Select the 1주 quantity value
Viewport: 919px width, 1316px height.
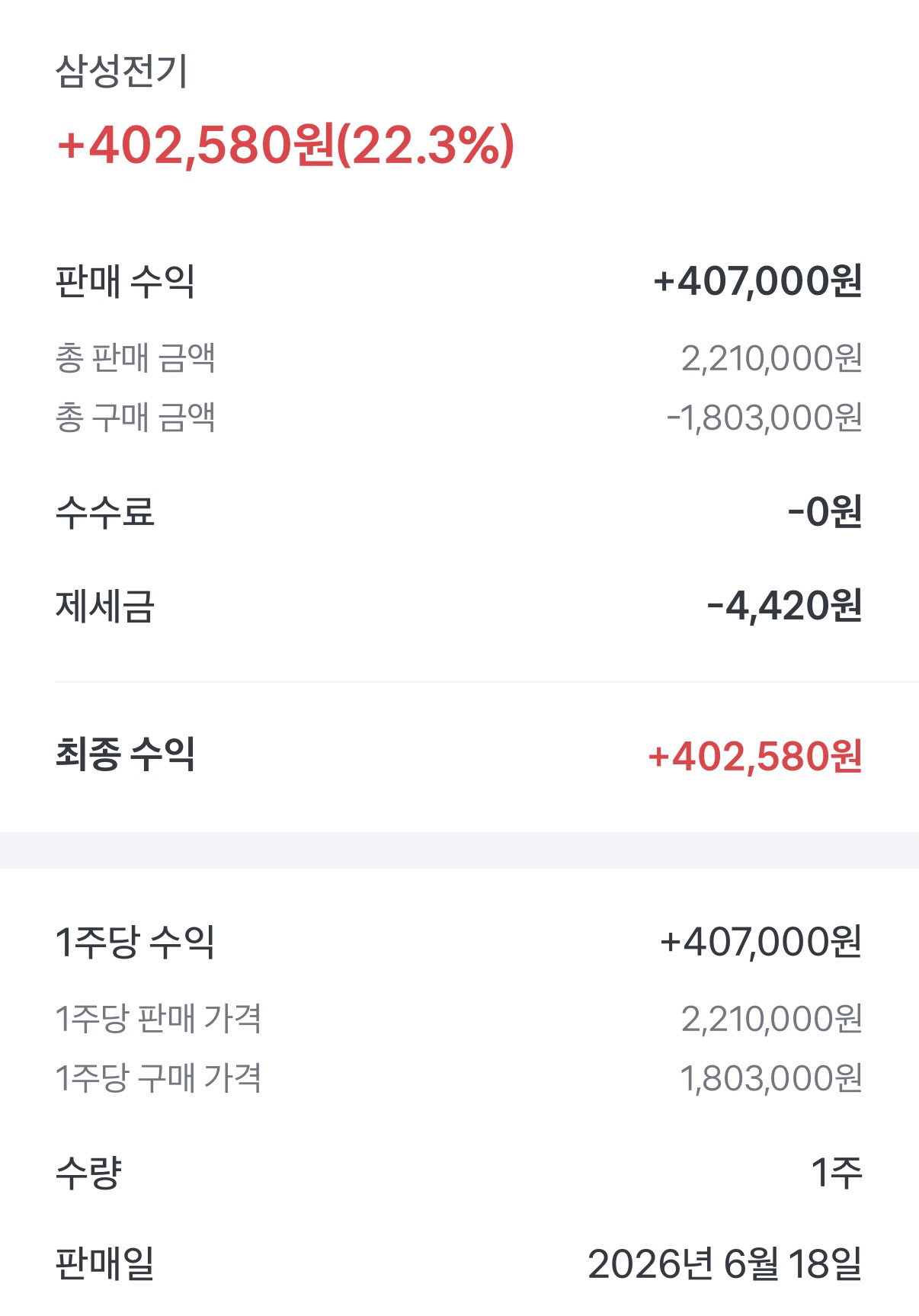836,1172
